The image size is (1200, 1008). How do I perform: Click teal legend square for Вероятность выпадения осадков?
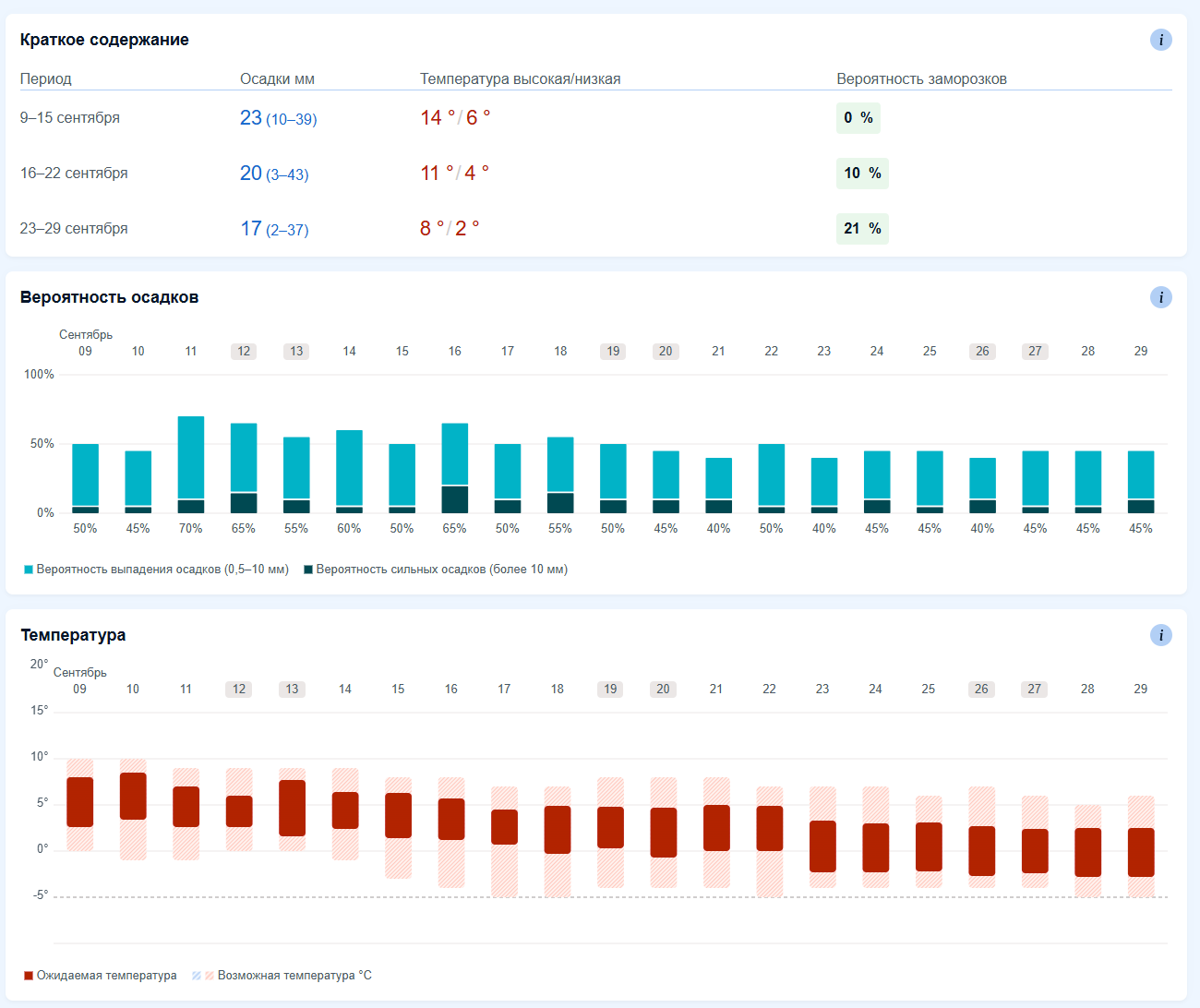point(29,570)
